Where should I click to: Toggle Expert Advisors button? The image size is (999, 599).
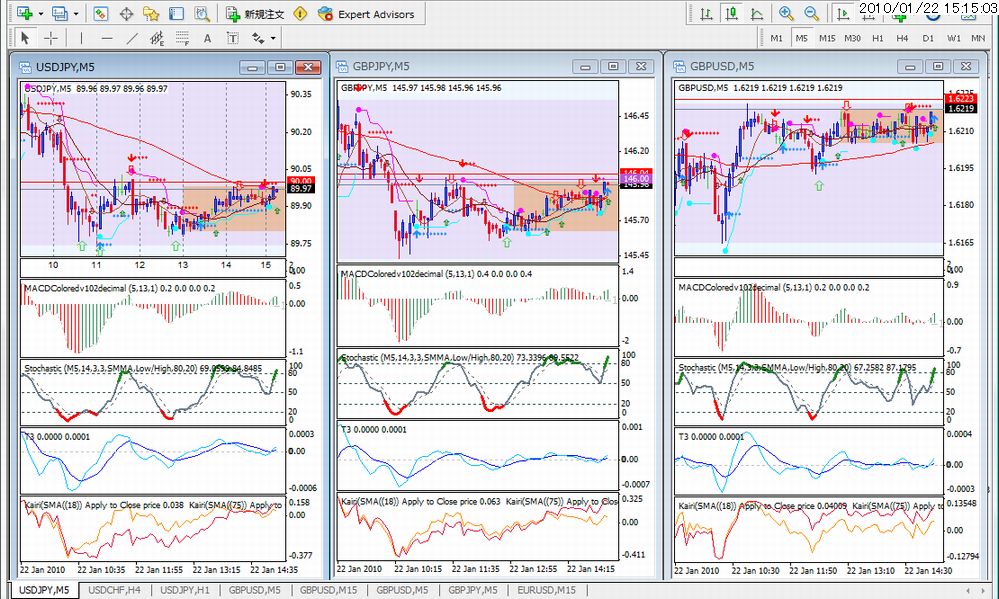coord(366,13)
